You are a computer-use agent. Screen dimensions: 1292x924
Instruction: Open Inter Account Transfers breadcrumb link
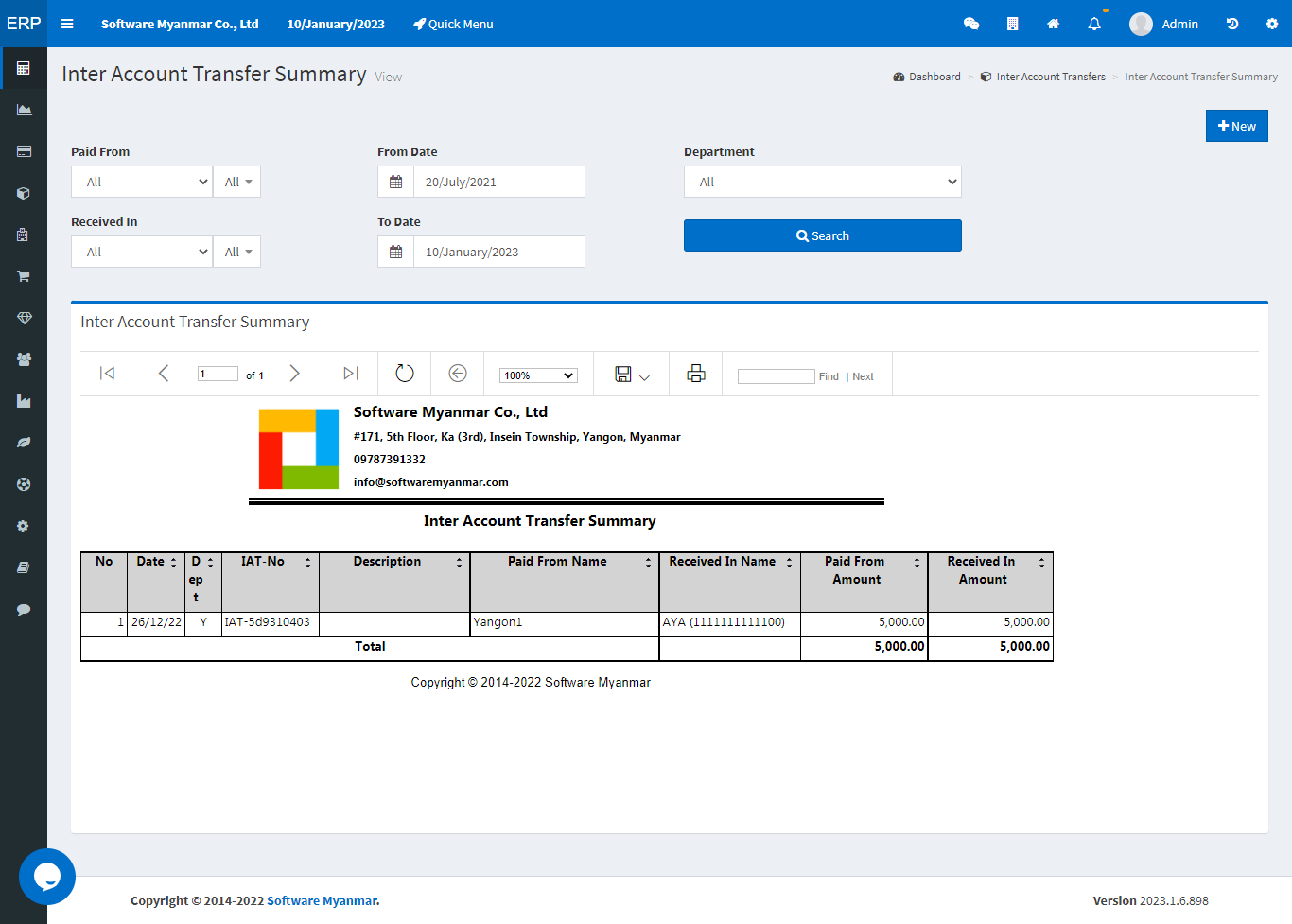(x=1043, y=77)
